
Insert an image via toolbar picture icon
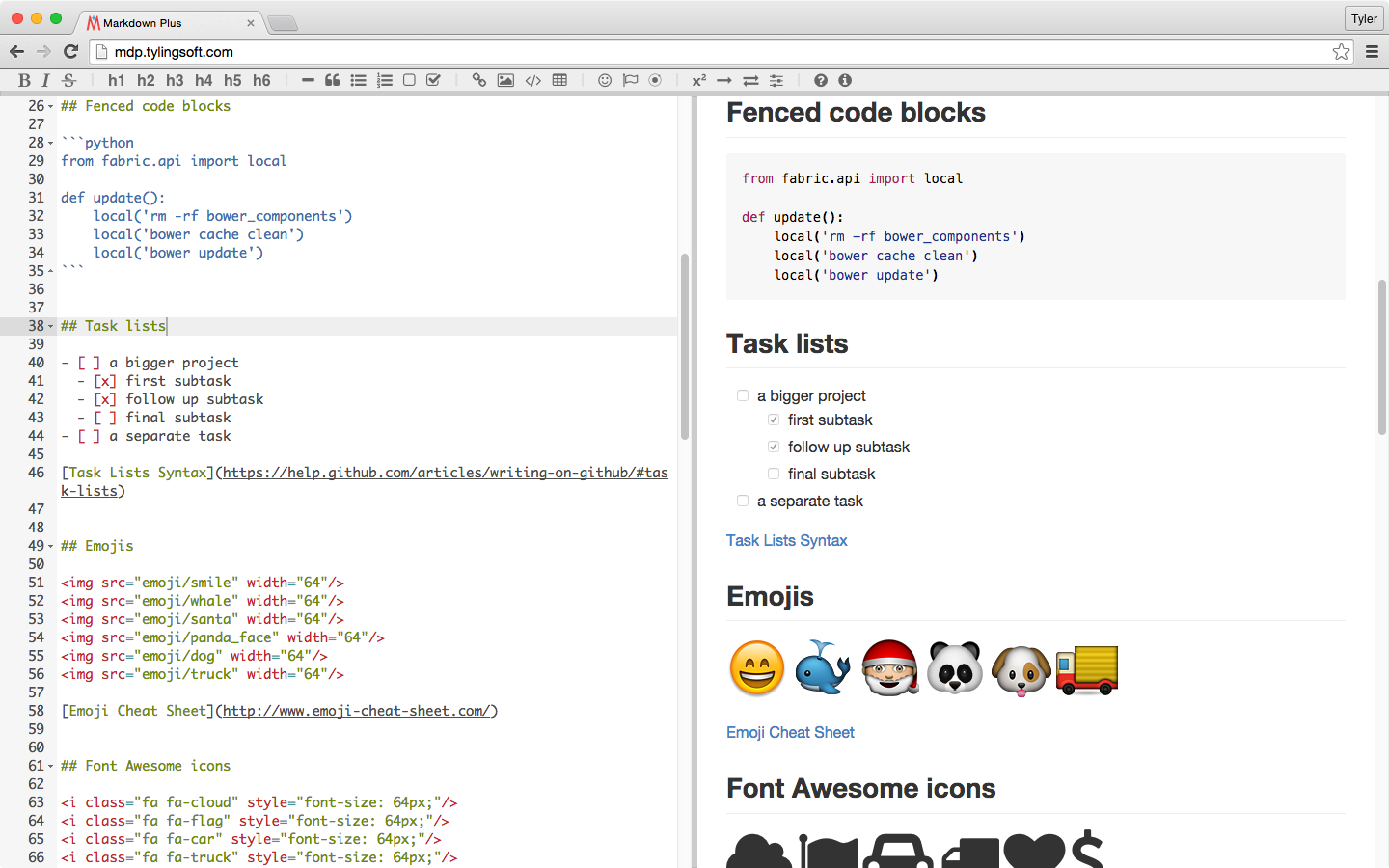pyautogui.click(x=505, y=81)
